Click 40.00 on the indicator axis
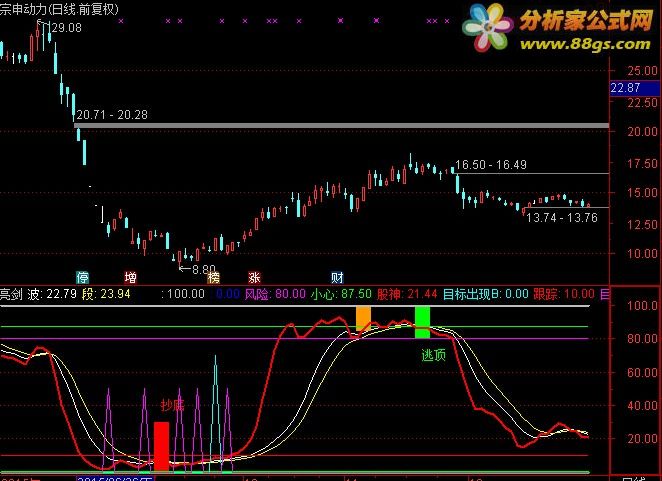This screenshot has height=481, width=662. [x=642, y=406]
